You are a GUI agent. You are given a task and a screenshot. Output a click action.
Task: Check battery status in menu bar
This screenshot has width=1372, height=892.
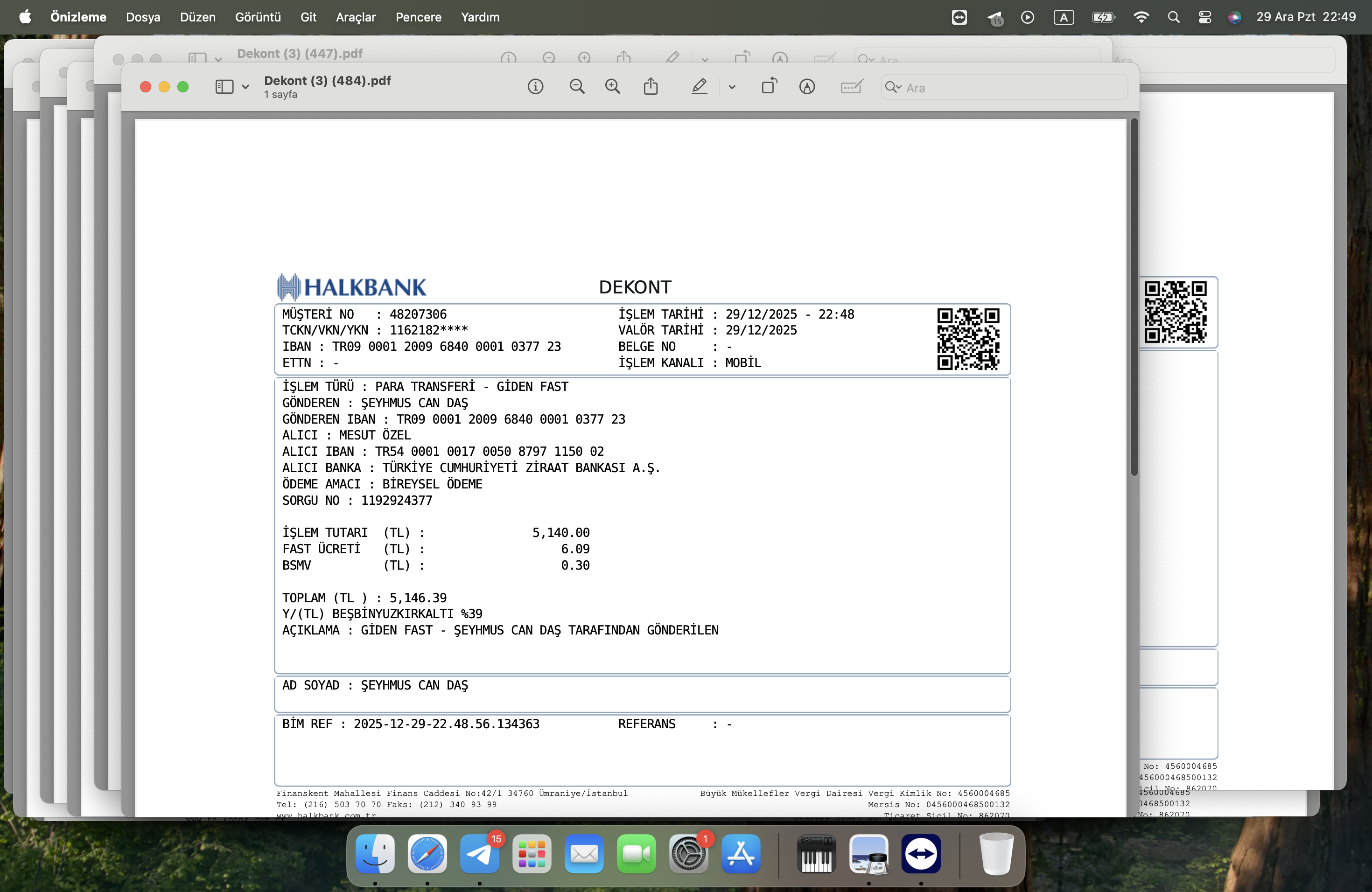pos(1103,17)
